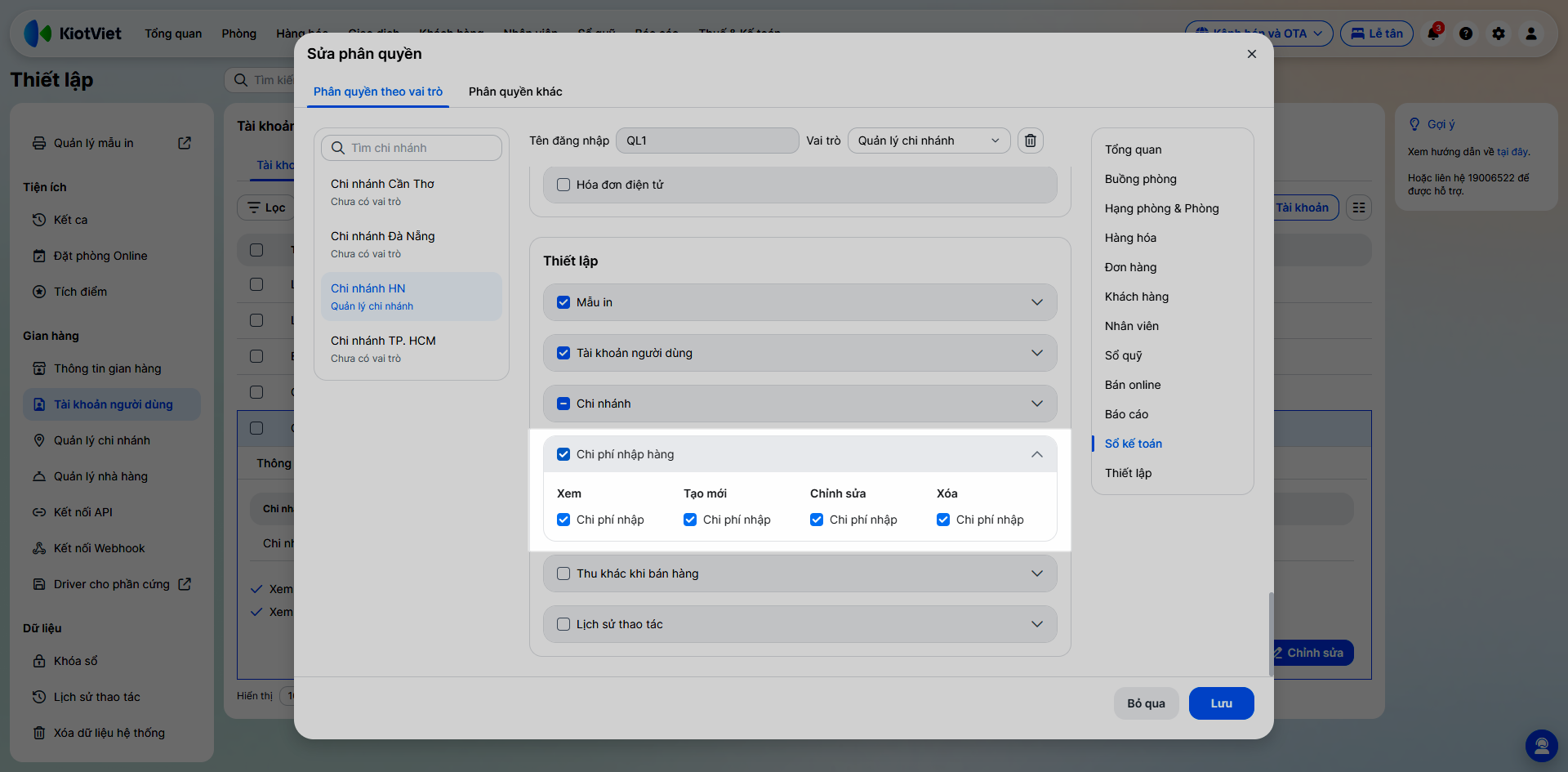Image resolution: width=1568 pixels, height=772 pixels.
Task: Open the Quản lý mẫu in external link icon
Action: pos(185,143)
